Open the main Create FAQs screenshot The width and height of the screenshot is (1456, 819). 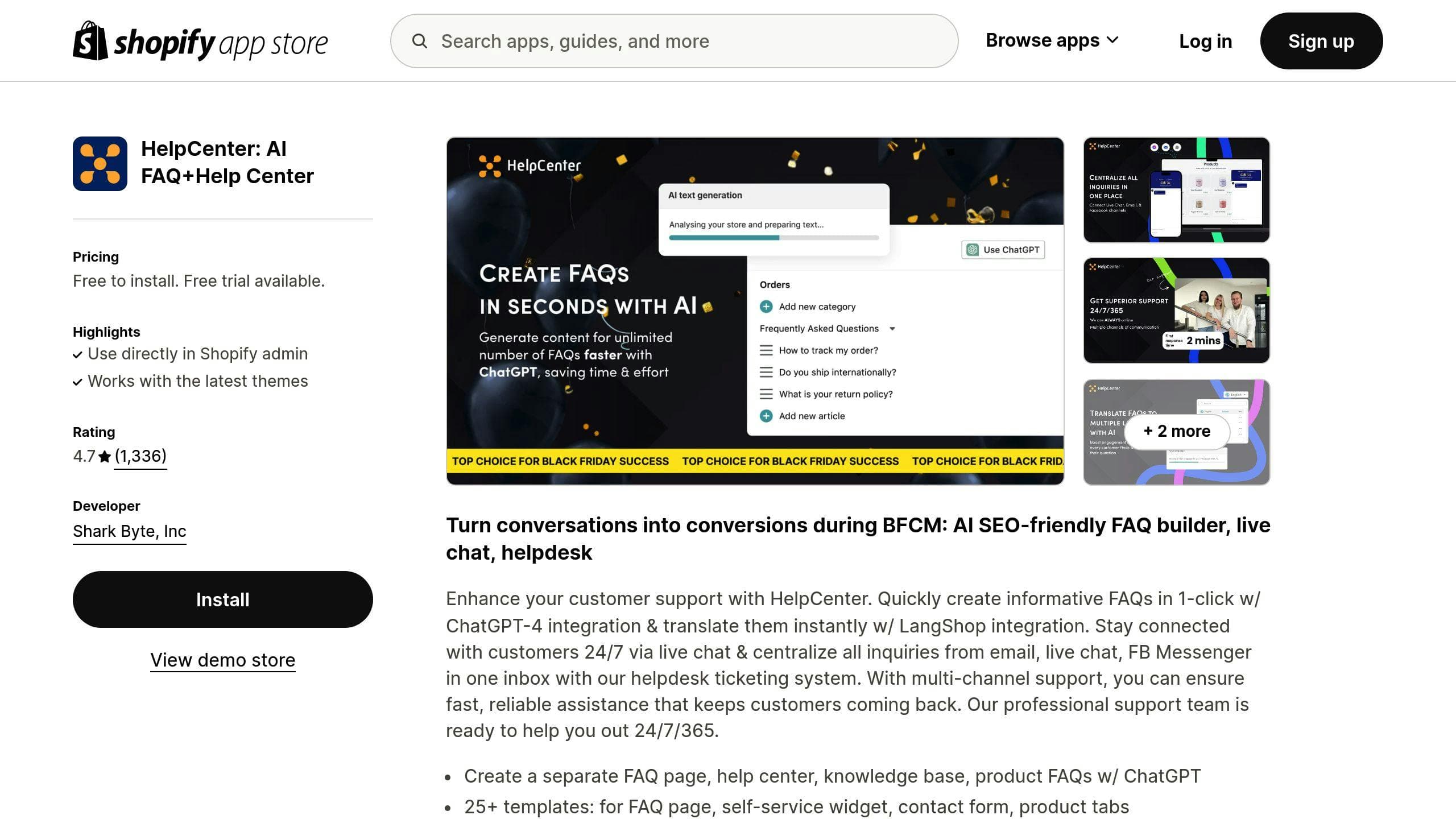755,311
